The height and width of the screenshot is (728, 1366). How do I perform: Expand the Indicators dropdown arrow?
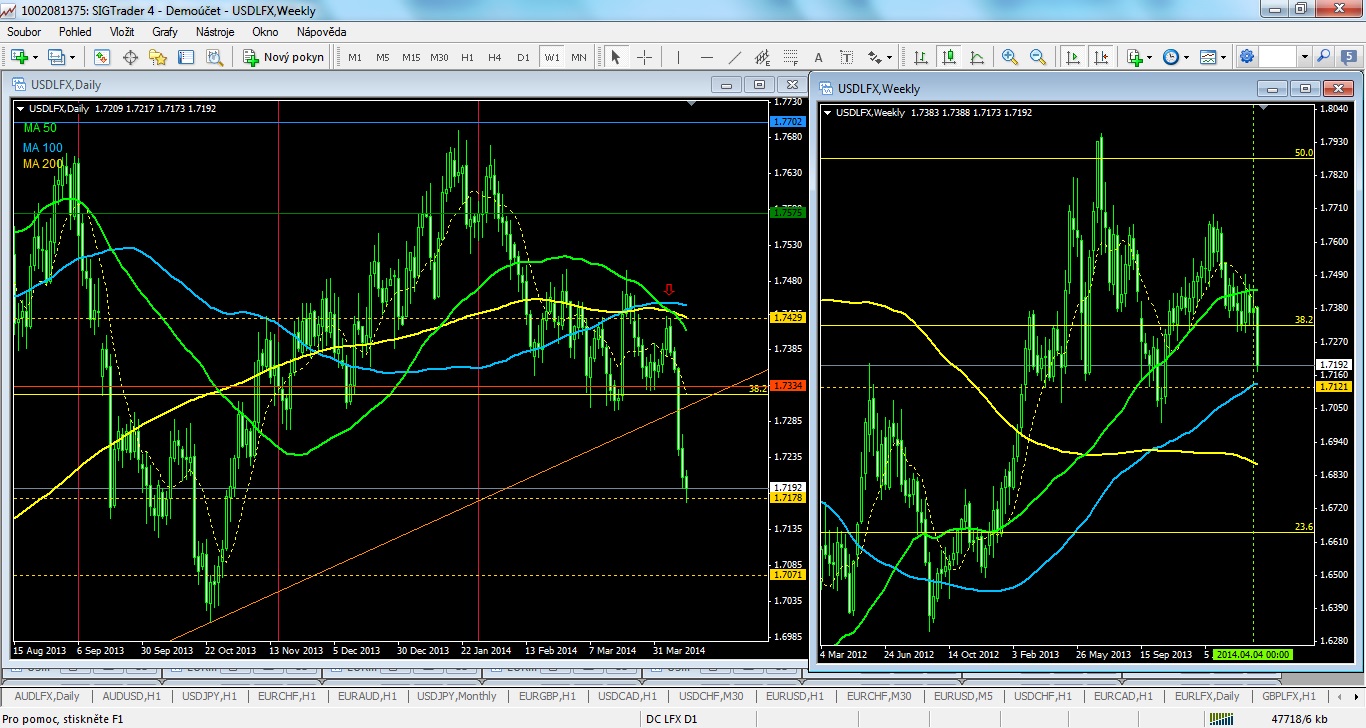(1150, 57)
